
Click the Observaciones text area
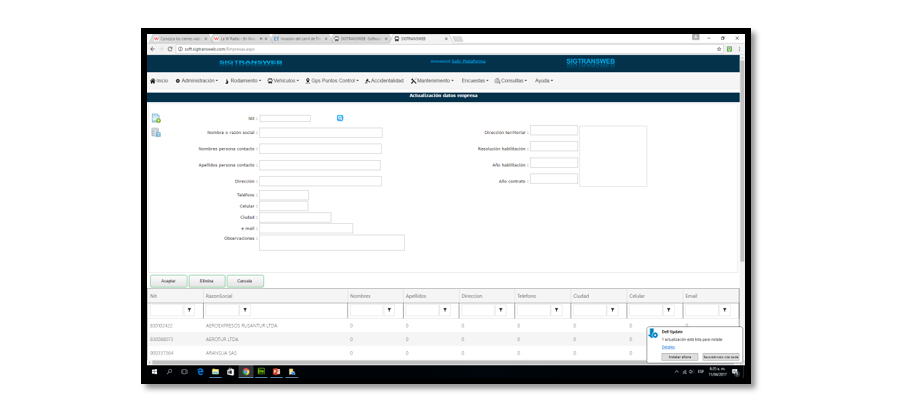[332, 243]
